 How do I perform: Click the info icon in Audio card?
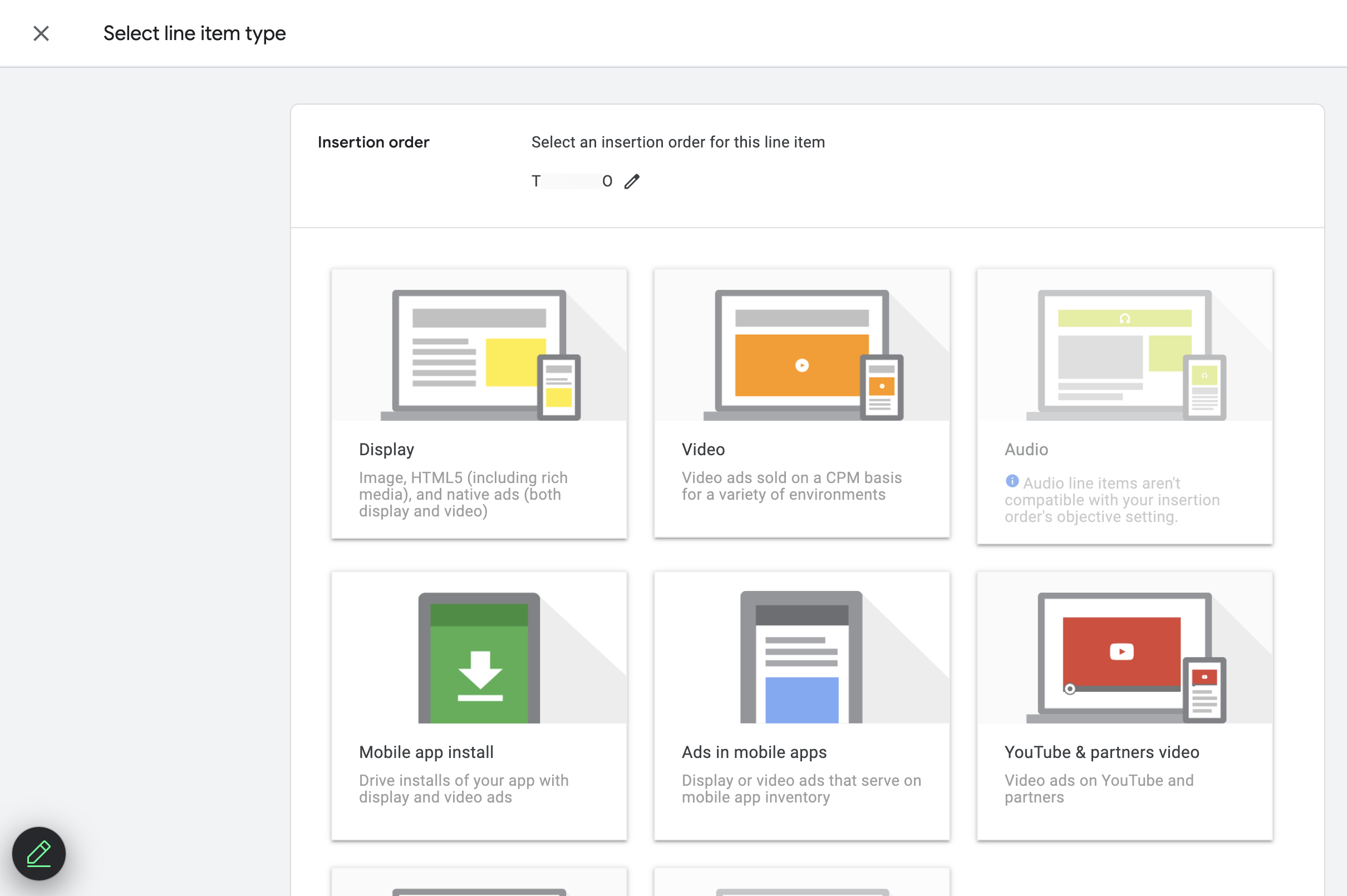1011,481
